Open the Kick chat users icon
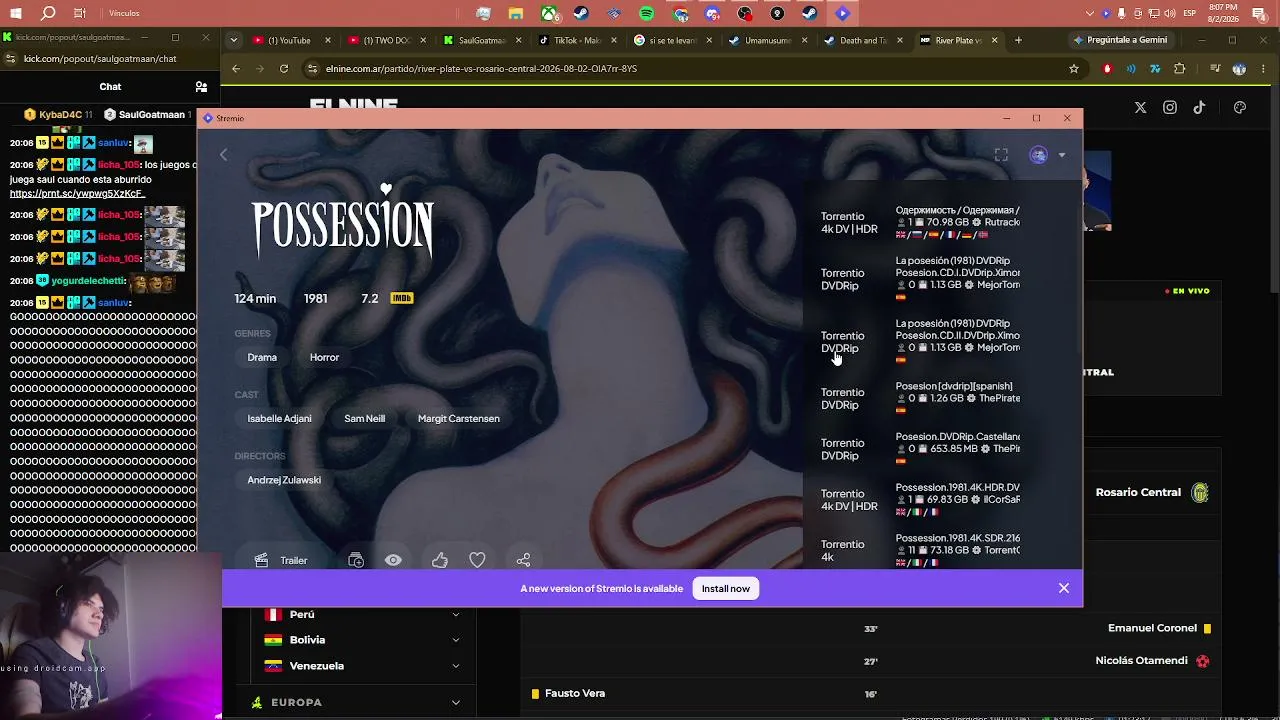Screen dimensions: 1280x720 tap(201, 87)
